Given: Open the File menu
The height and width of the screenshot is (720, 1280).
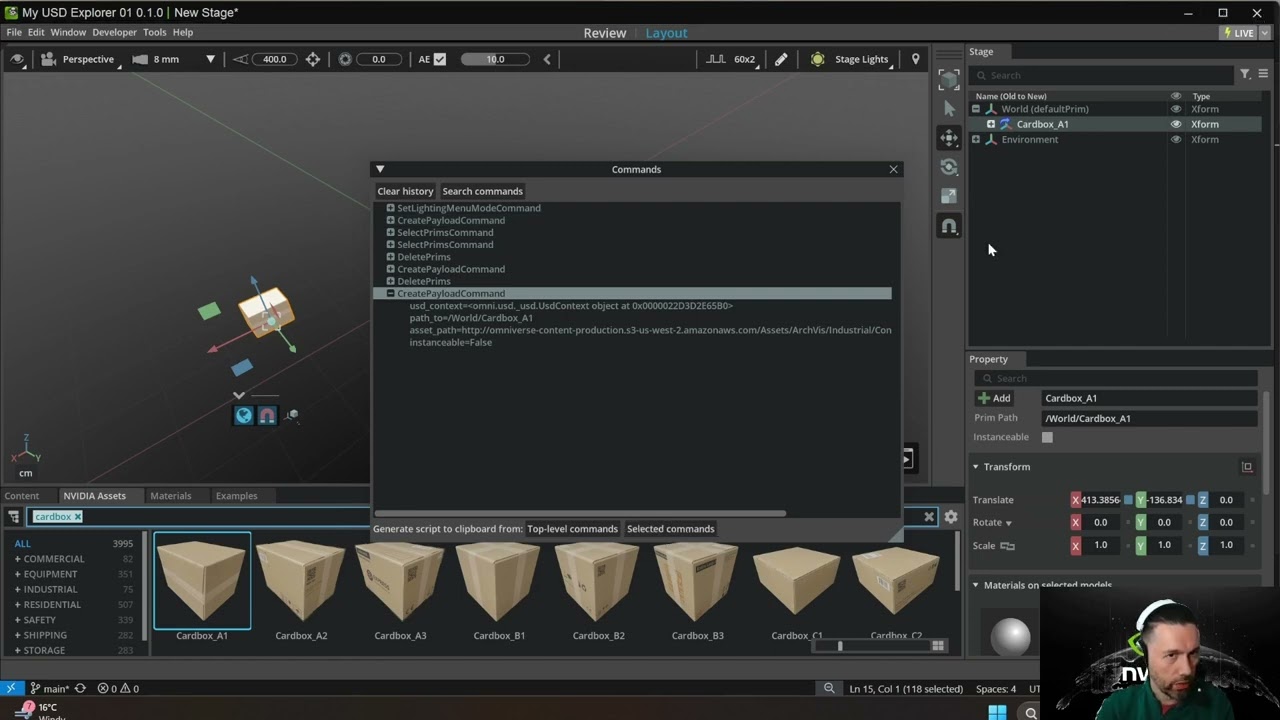Looking at the screenshot, I should click(14, 32).
